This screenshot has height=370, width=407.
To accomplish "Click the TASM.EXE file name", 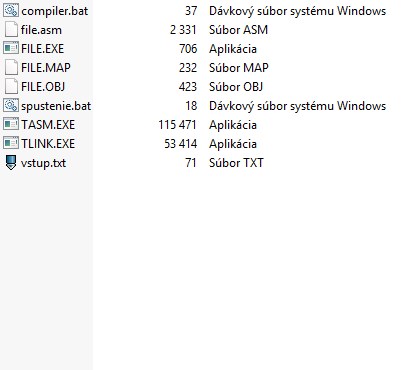I will pos(48,125).
